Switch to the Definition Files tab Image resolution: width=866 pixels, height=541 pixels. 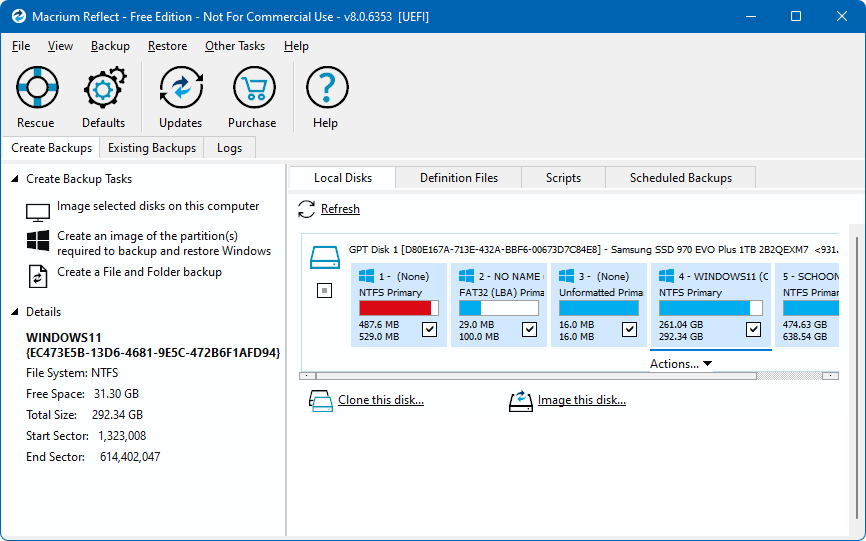[459, 178]
